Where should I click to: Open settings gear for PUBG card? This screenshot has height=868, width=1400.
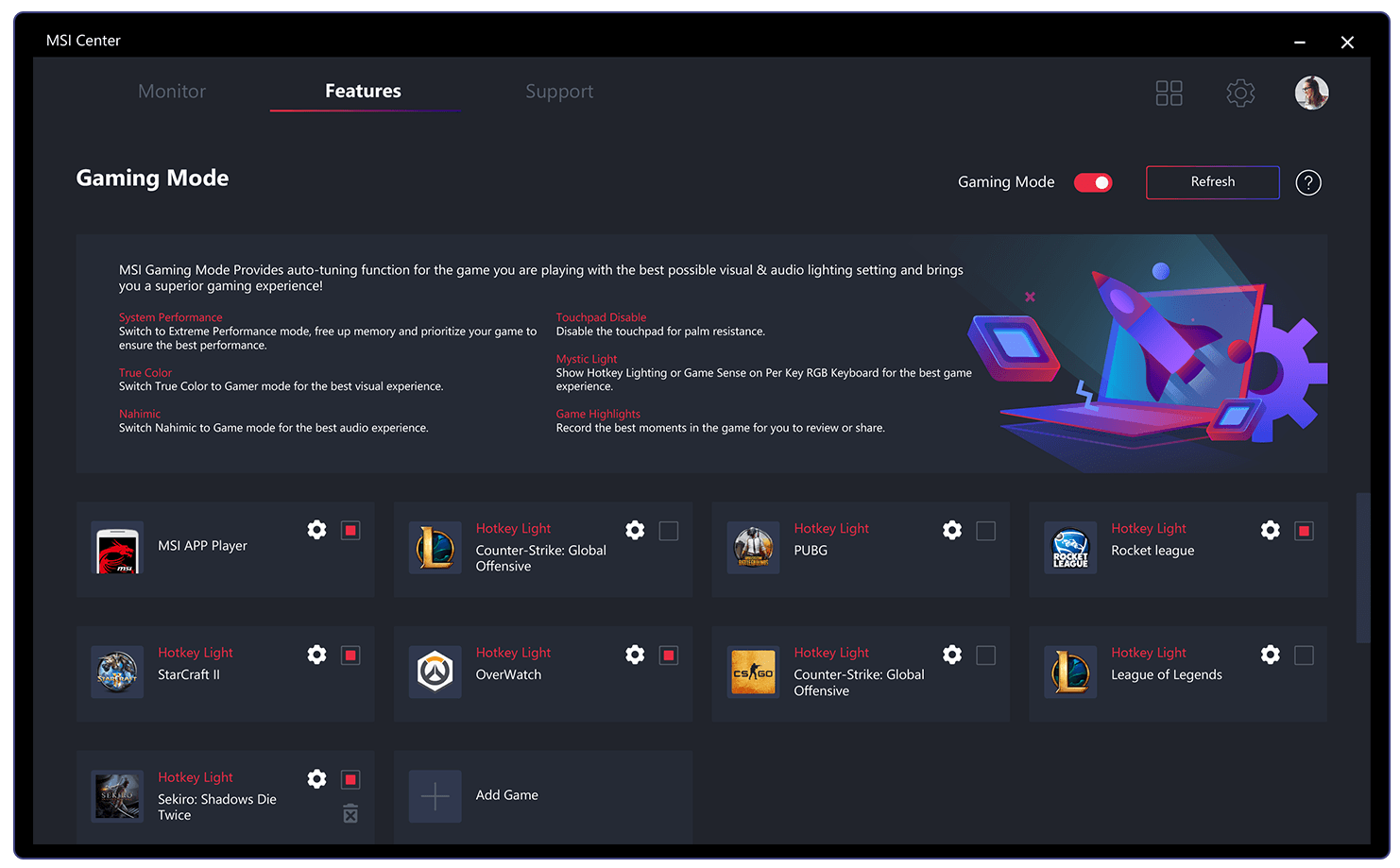point(952,530)
